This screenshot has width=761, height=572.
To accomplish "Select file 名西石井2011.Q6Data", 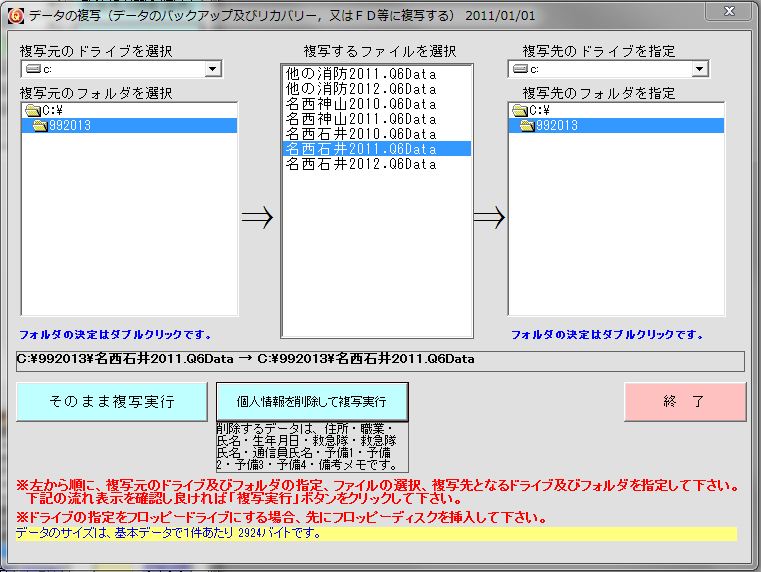I will tap(360, 149).
